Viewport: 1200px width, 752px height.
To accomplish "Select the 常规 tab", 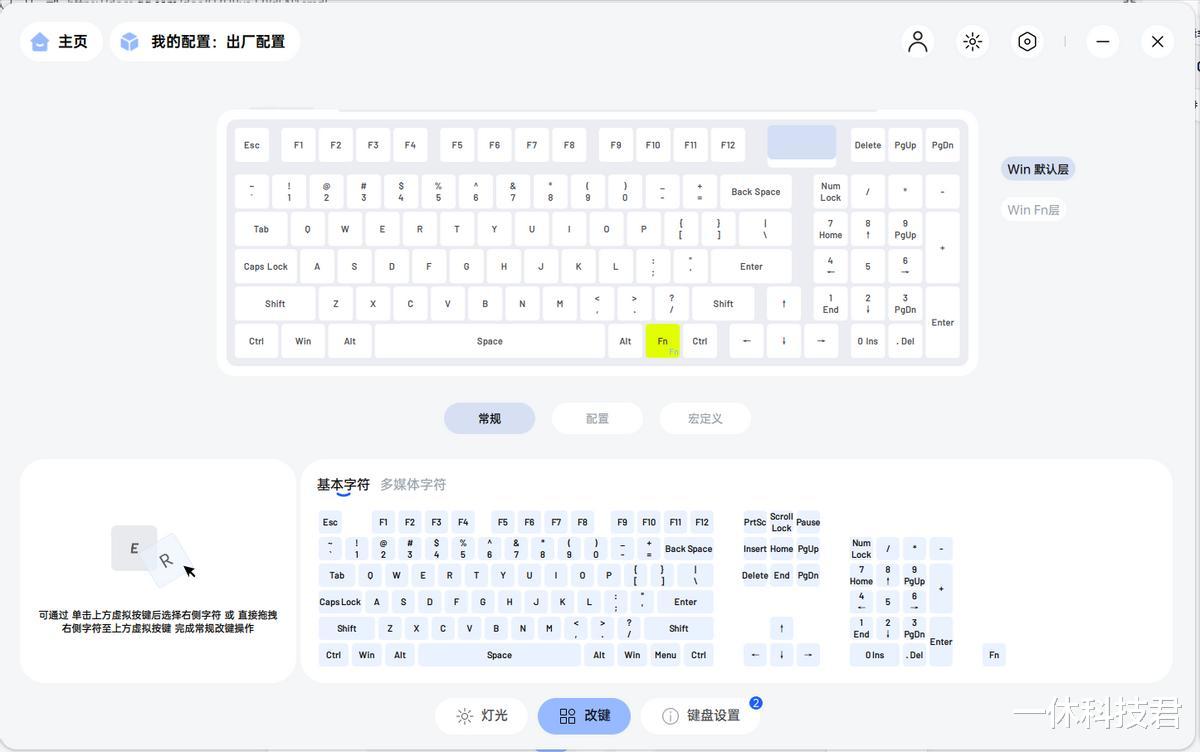I will coord(489,418).
